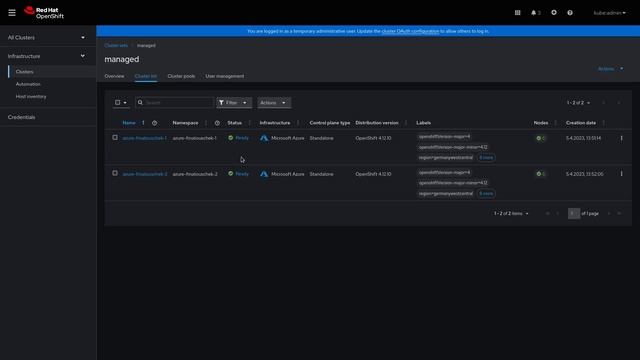
Task: Select Automation in the sidebar
Action: (x=28, y=84)
